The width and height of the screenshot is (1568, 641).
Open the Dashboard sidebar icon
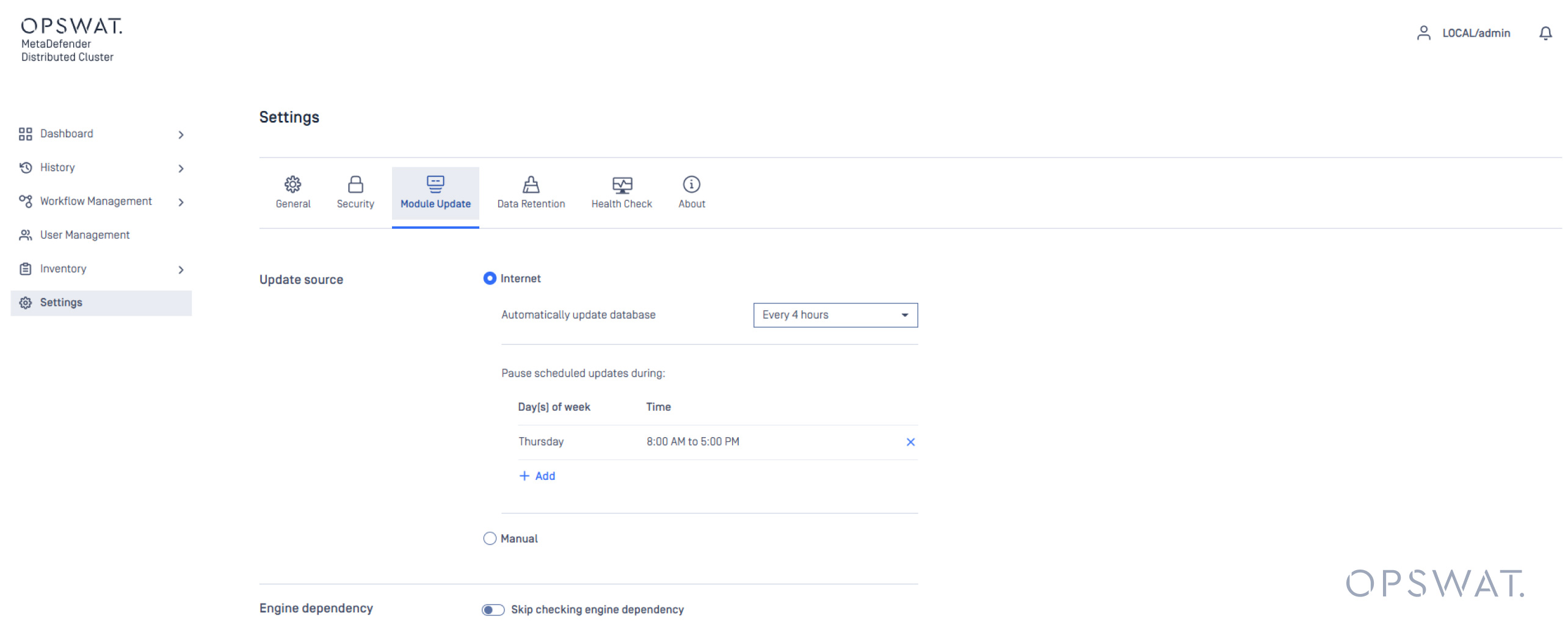tap(26, 134)
